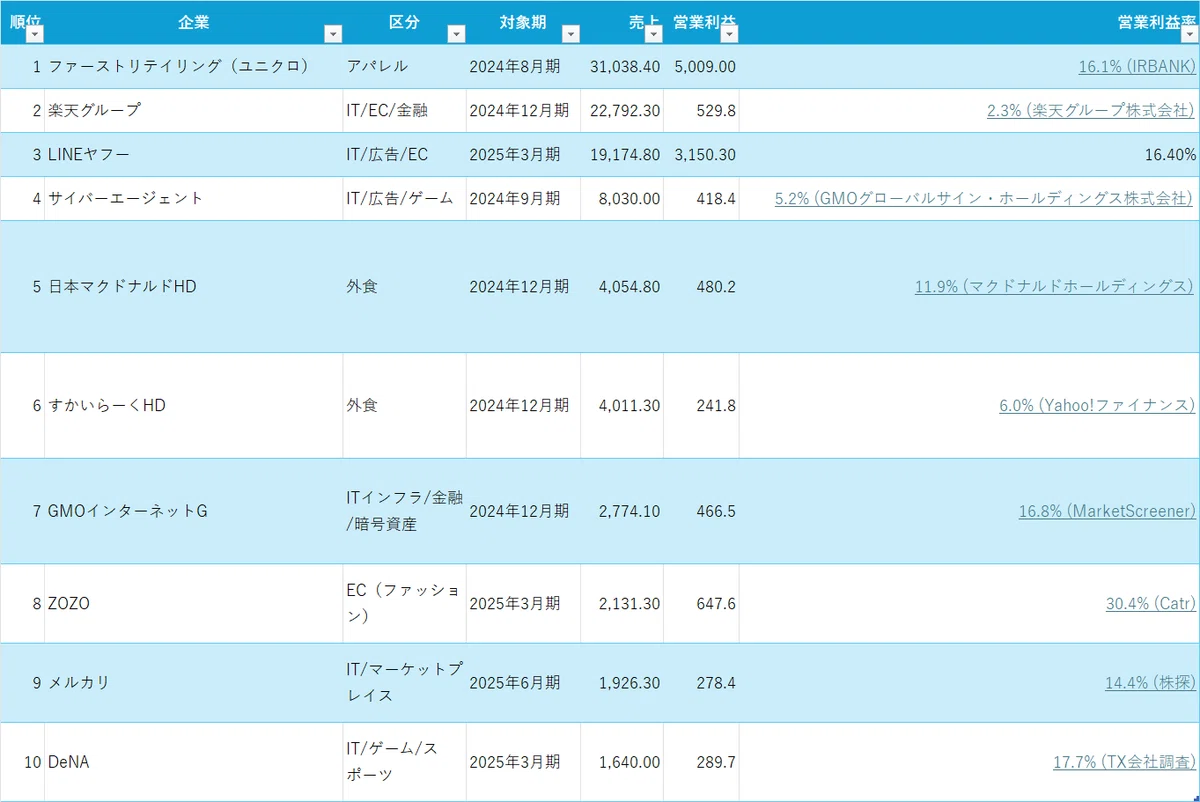Select the 466.5 operating profit cell
Image resolution: width=1200 pixels, height=802 pixels.
701,511
